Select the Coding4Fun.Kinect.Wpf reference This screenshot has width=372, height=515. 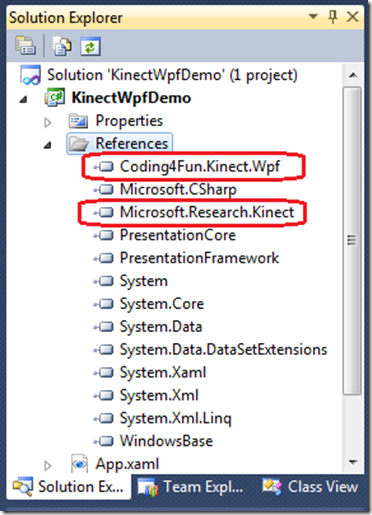click(x=200, y=166)
